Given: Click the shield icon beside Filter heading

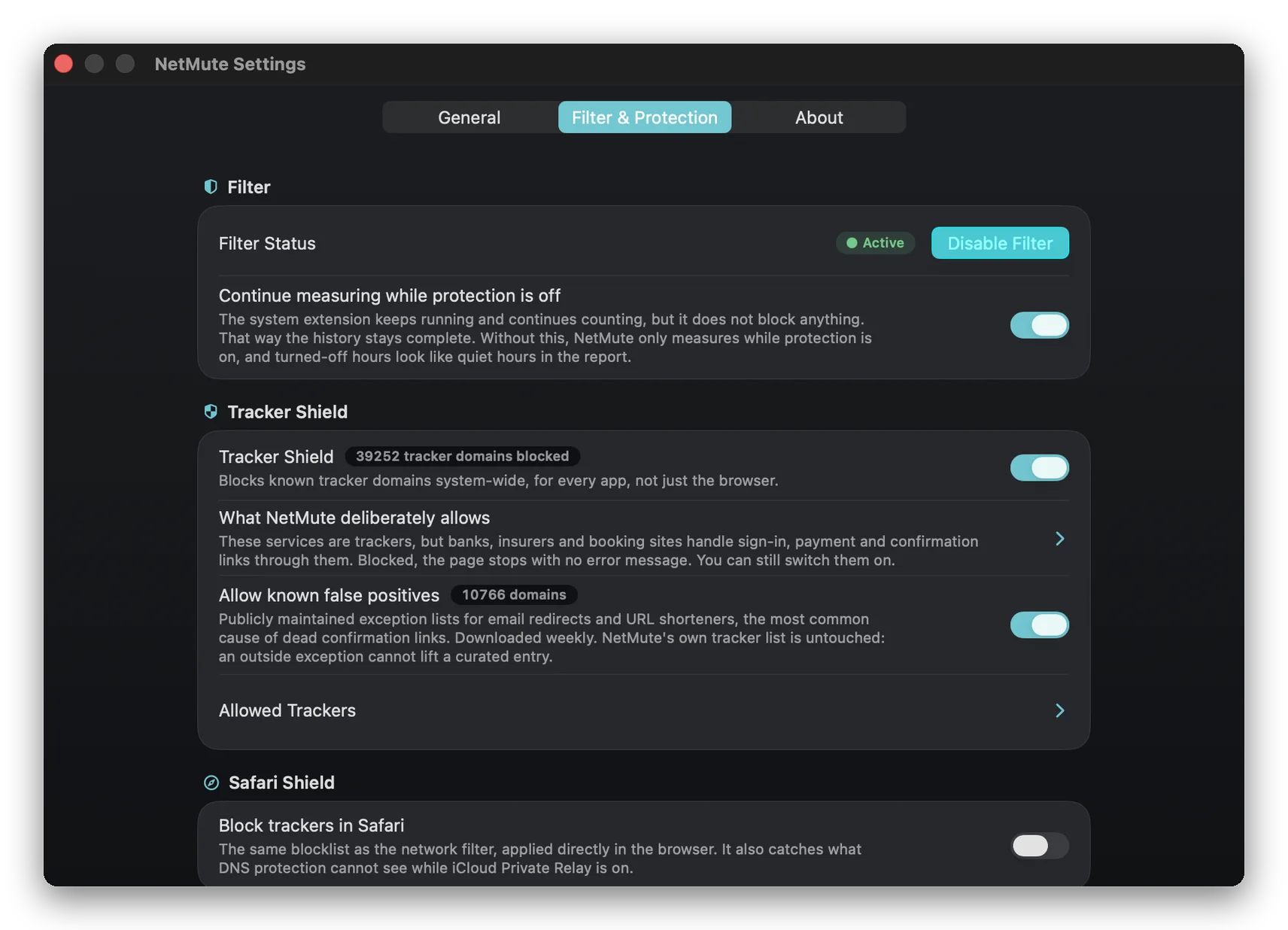Looking at the screenshot, I should (x=211, y=187).
